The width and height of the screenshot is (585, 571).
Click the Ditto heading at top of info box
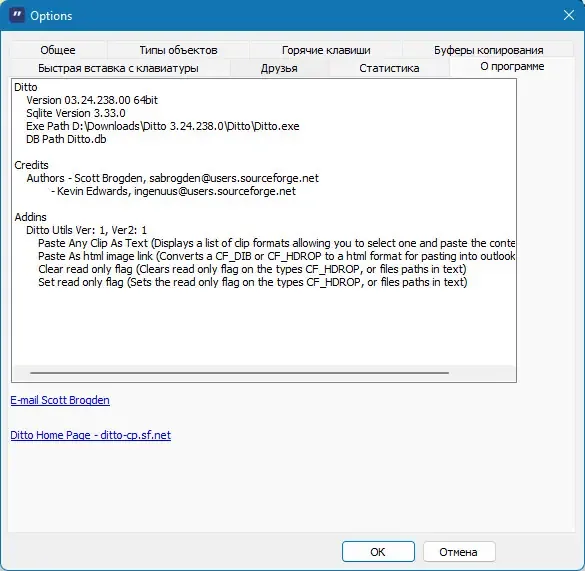pos(26,87)
